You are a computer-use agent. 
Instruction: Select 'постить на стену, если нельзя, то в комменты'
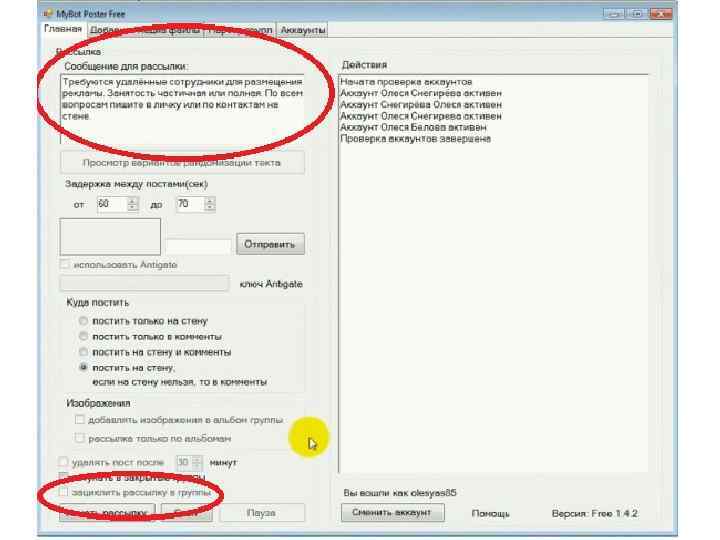(x=83, y=367)
